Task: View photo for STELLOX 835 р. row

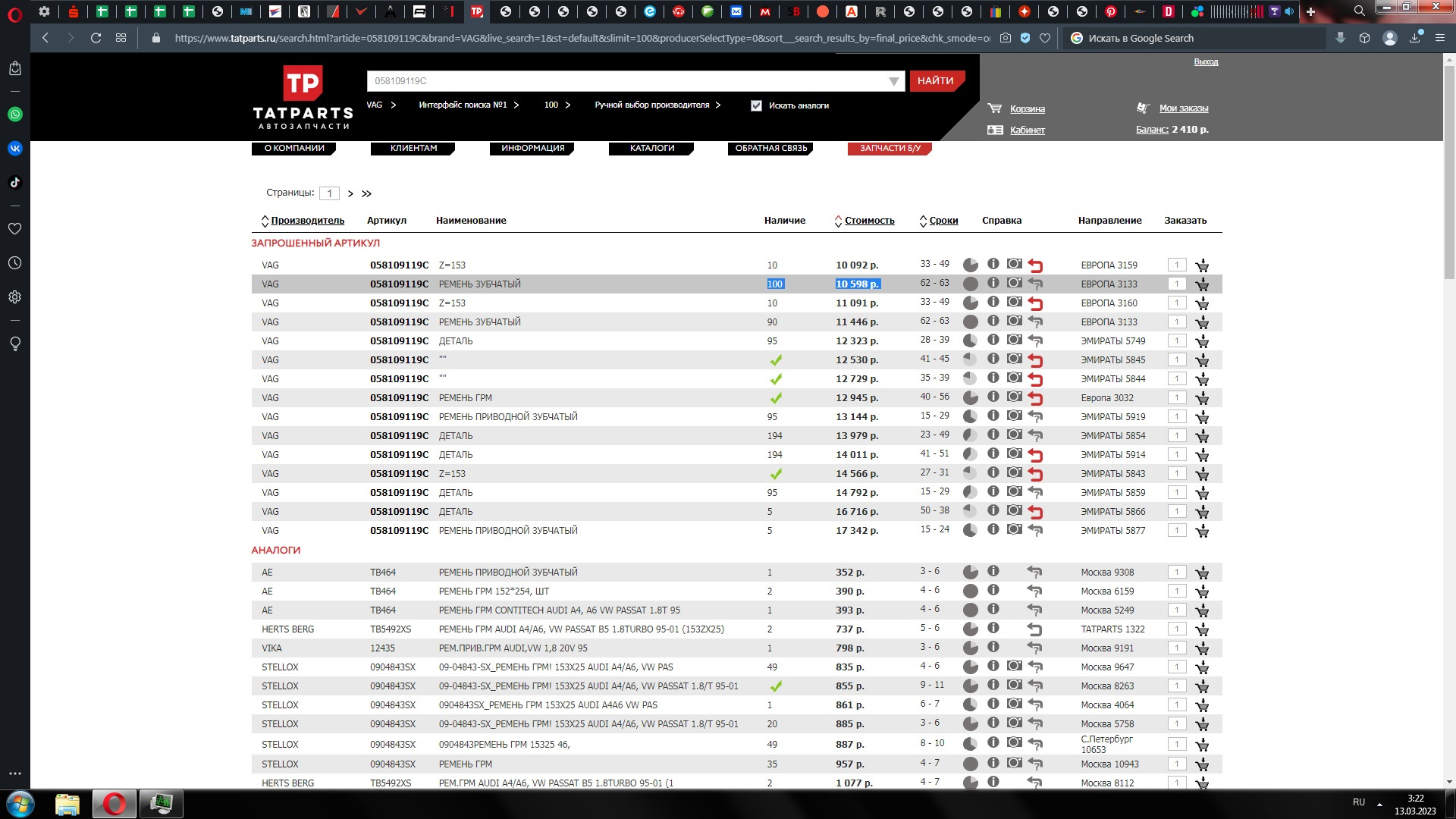Action: click(x=1014, y=666)
